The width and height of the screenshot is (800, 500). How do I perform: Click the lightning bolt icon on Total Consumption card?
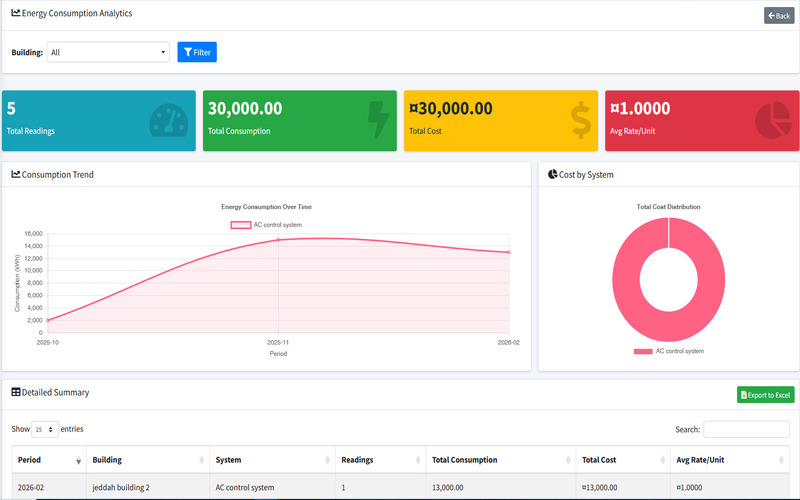tap(378, 120)
